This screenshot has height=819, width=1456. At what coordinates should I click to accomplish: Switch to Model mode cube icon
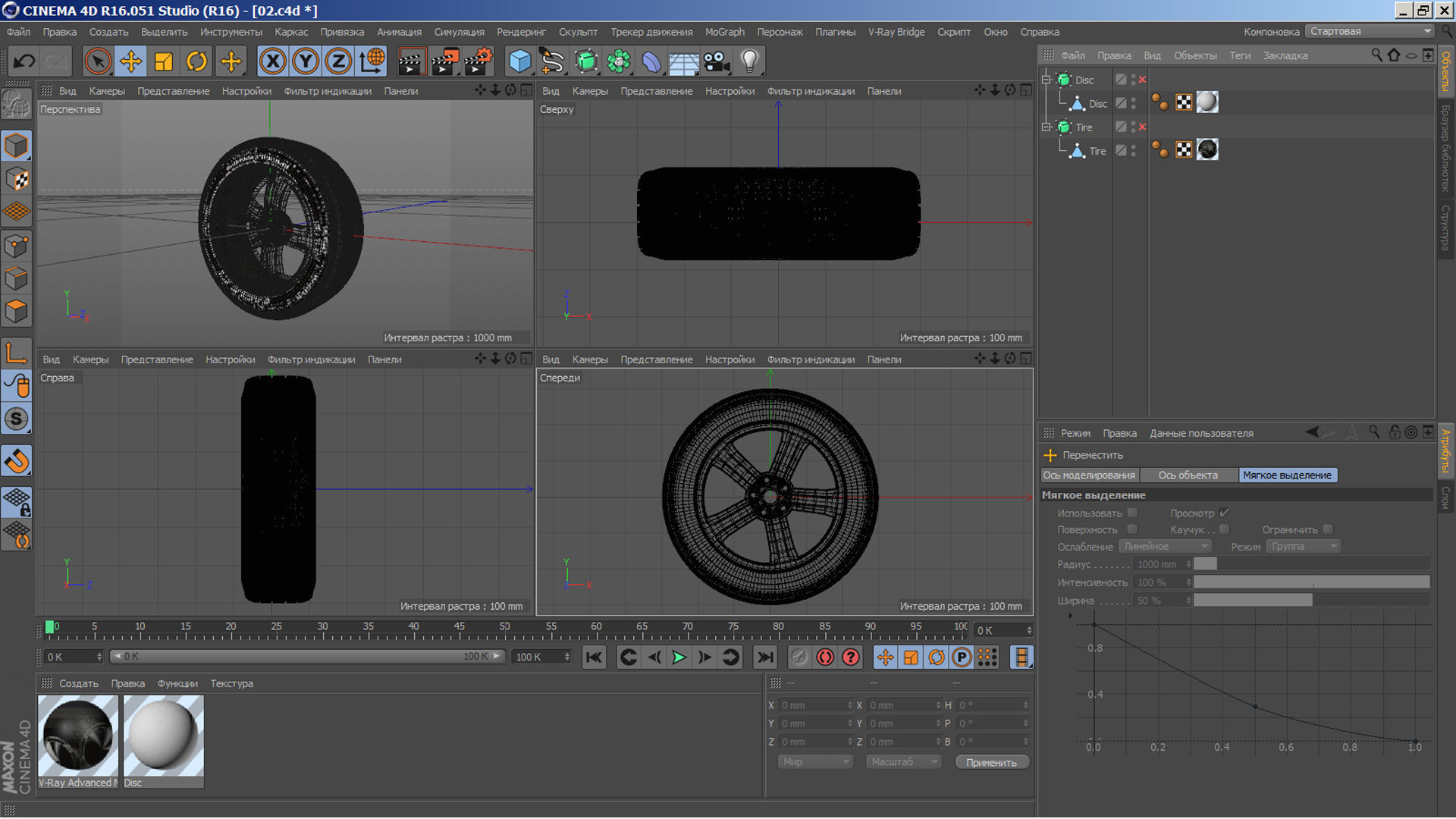point(17,146)
